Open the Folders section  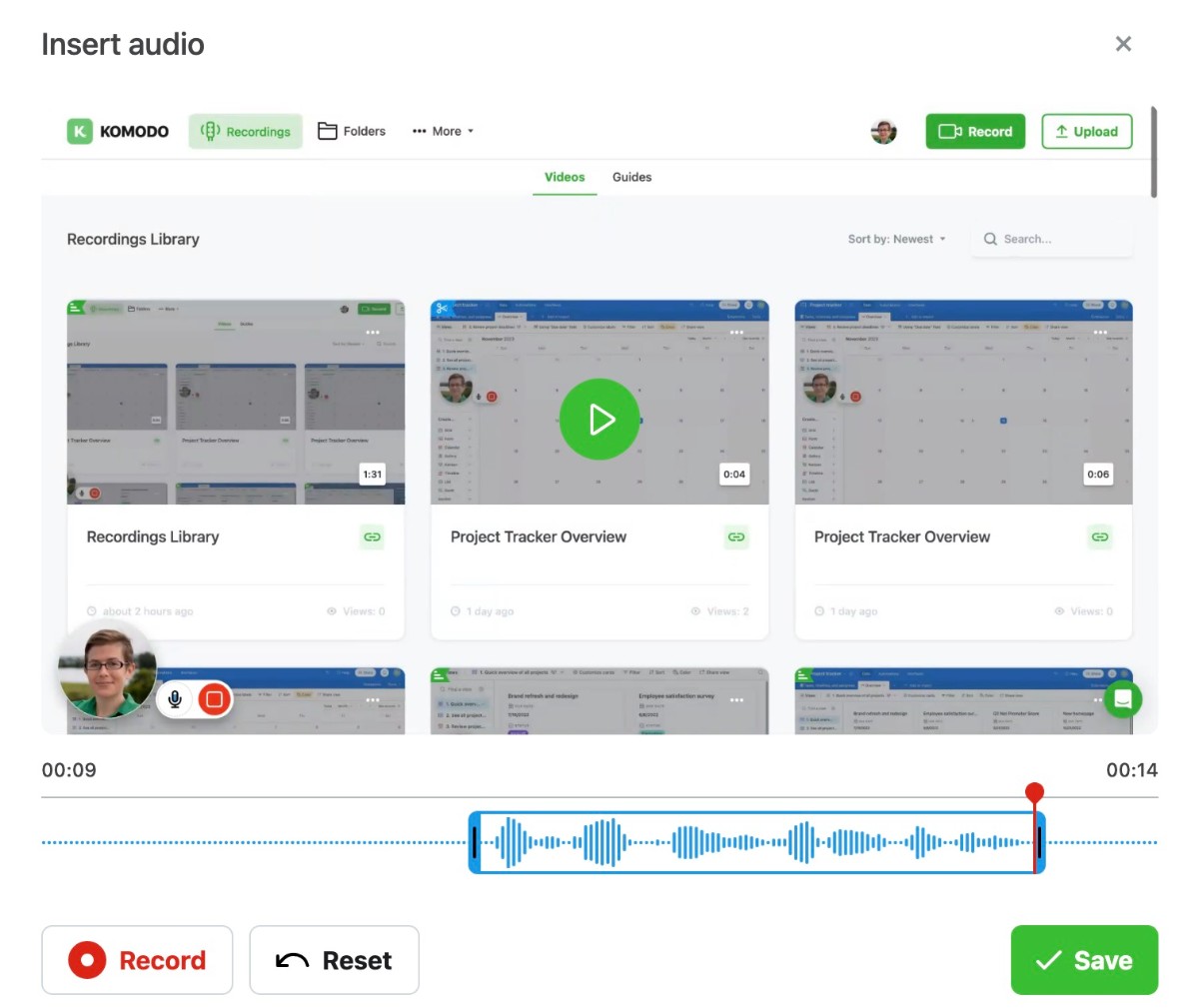352,131
